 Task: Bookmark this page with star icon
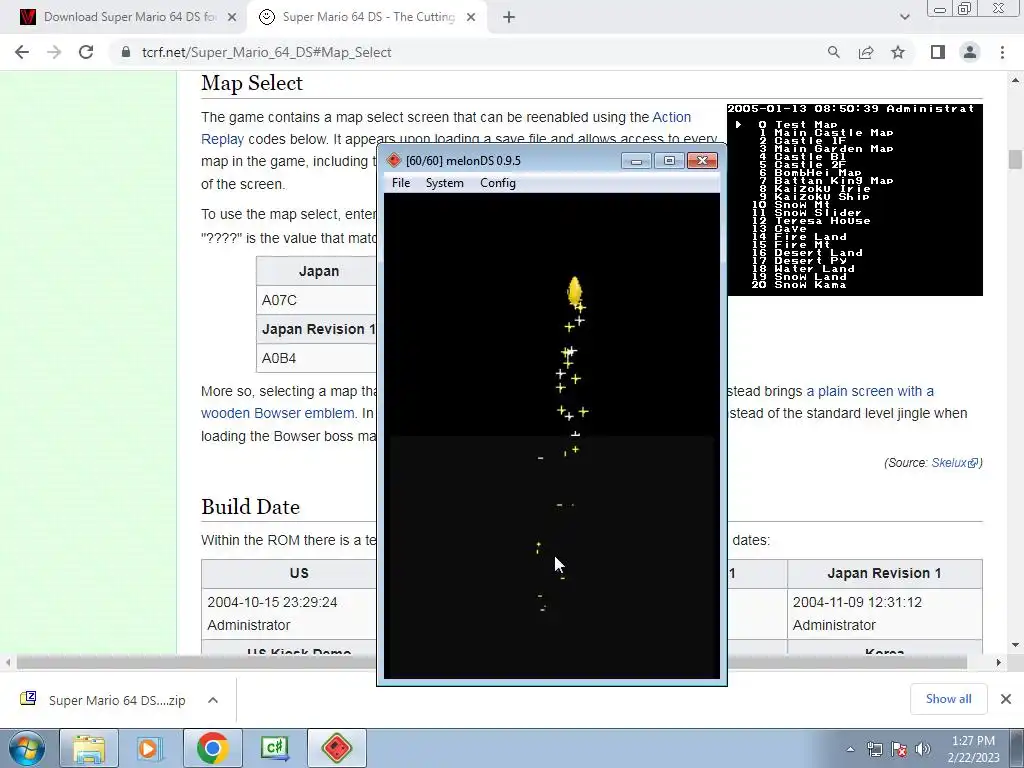[898, 52]
